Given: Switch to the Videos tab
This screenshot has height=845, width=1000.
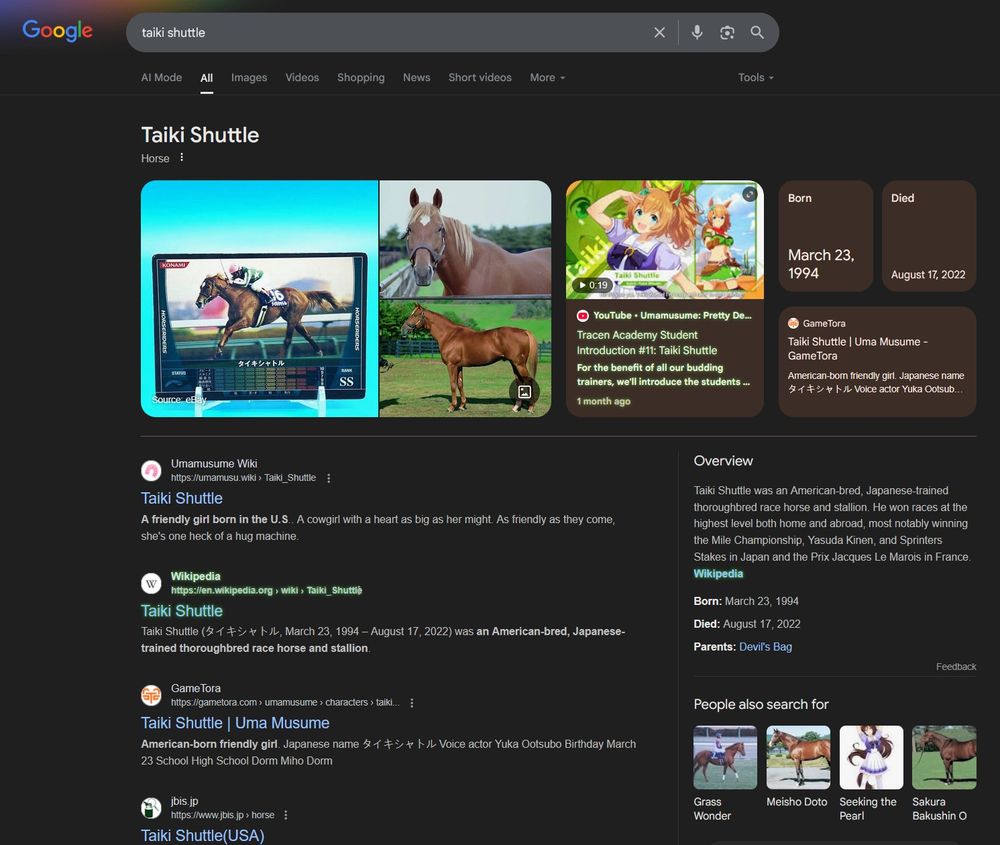Looking at the screenshot, I should (302, 78).
